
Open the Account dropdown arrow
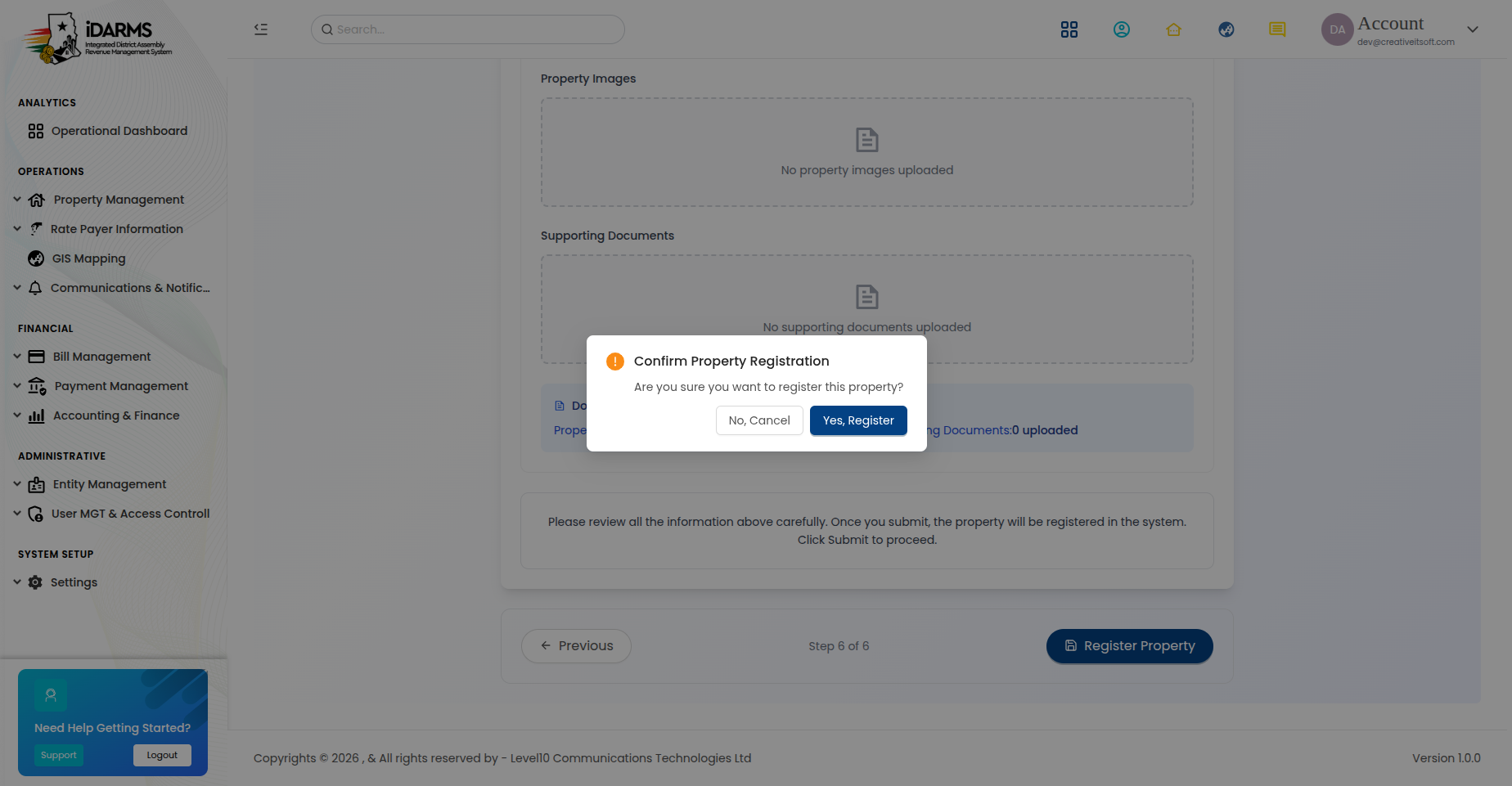[x=1473, y=29]
